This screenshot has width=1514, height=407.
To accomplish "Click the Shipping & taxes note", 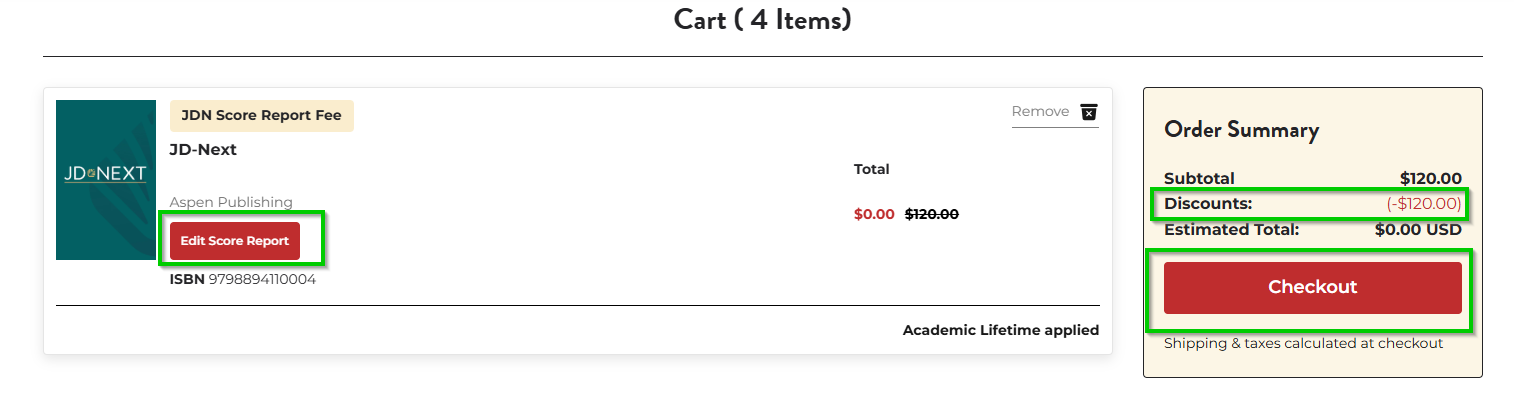I will pos(1303,343).
